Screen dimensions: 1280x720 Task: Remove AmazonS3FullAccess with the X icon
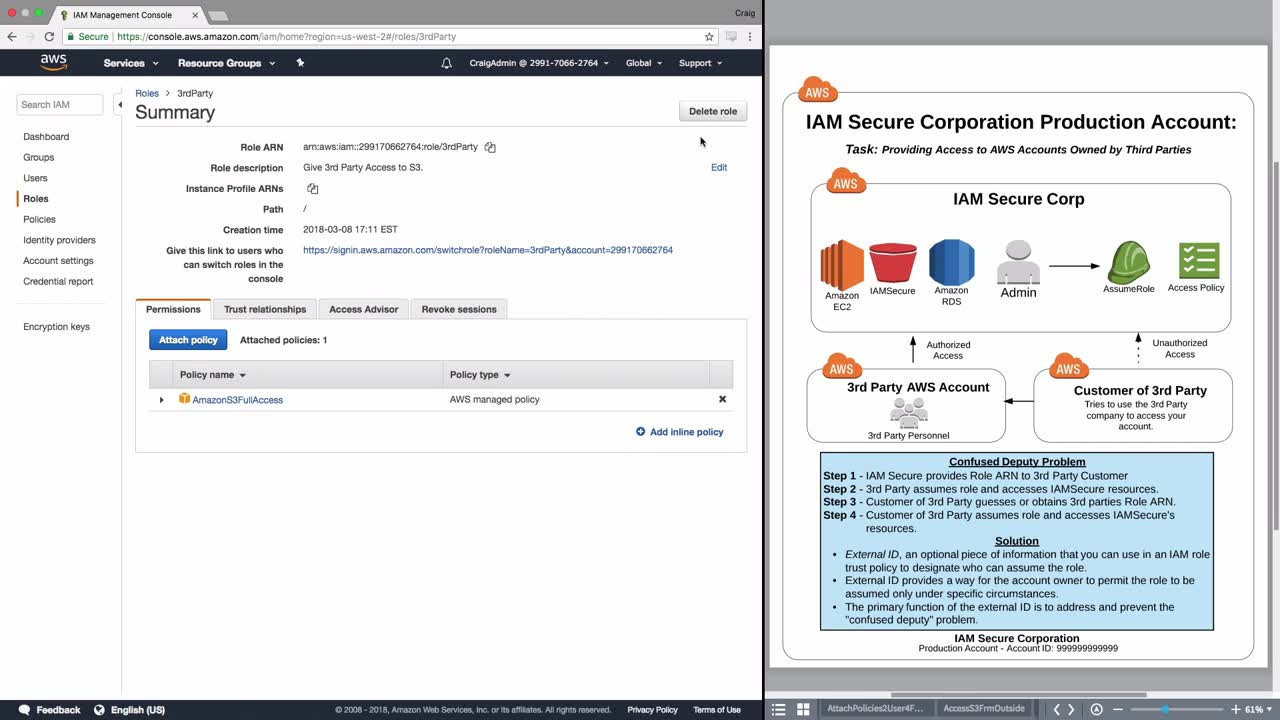coord(722,399)
